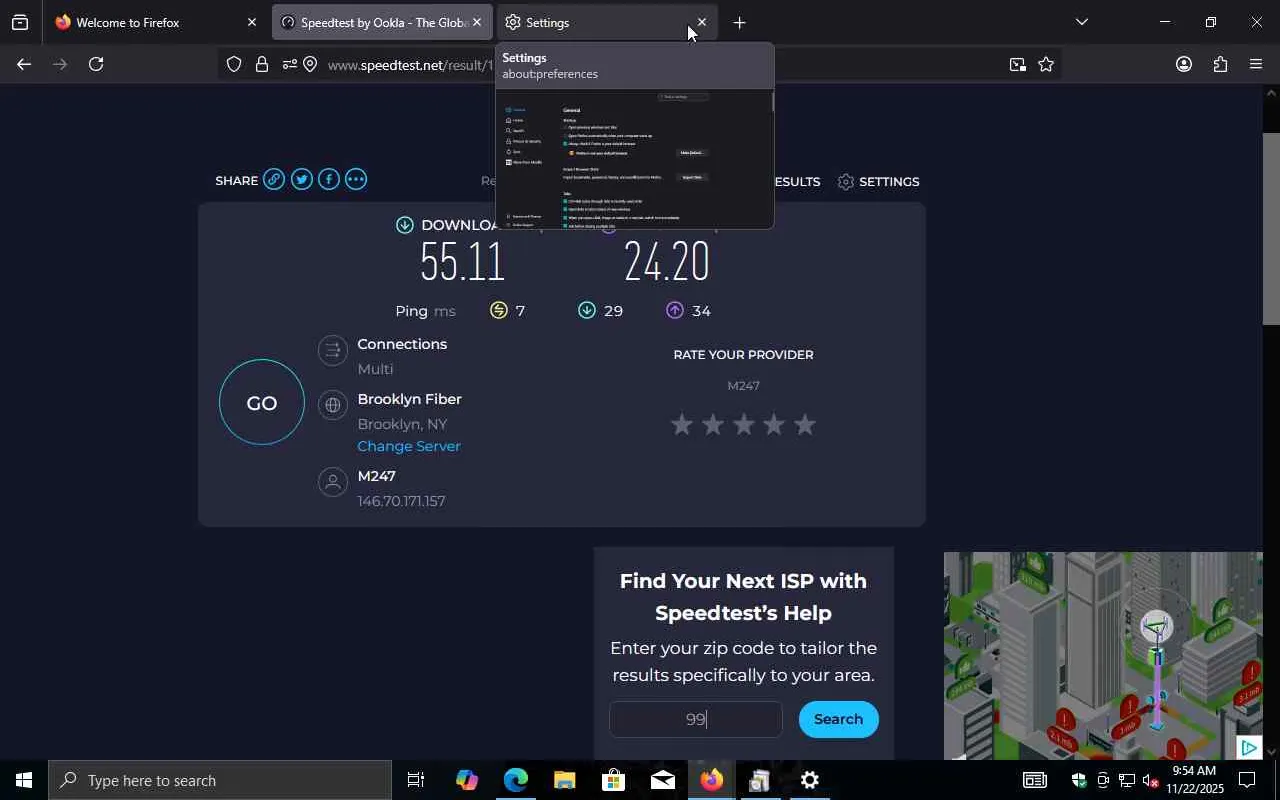Click the download speed value 55.11
This screenshot has height=800, width=1280.
(462, 263)
